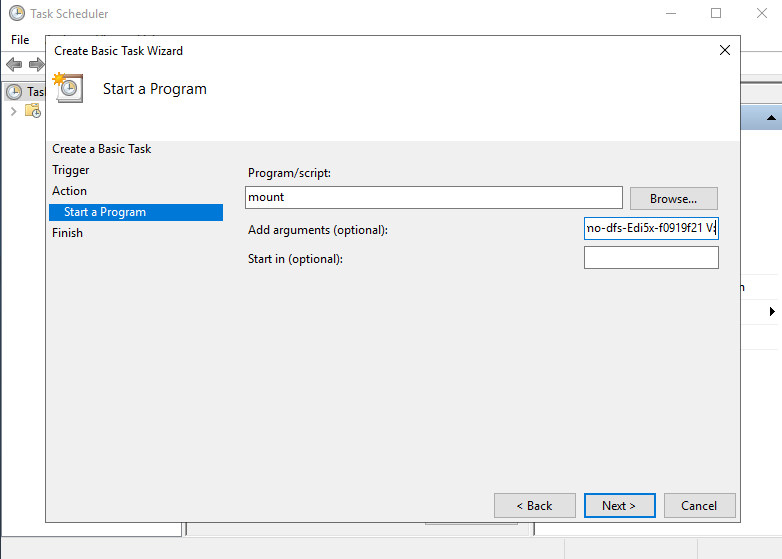Click the Forward arrow in the toolbar
Viewport: 782px width, 559px height.
point(36,65)
